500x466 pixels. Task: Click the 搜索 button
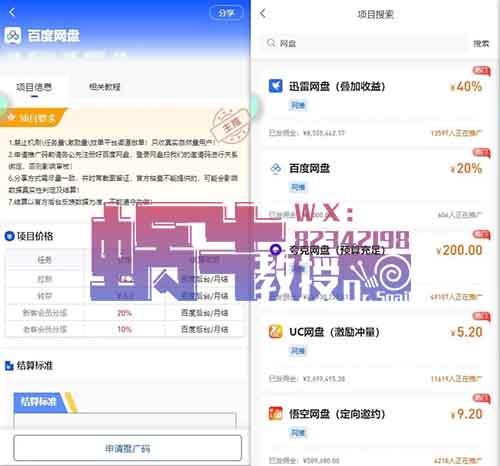481,43
